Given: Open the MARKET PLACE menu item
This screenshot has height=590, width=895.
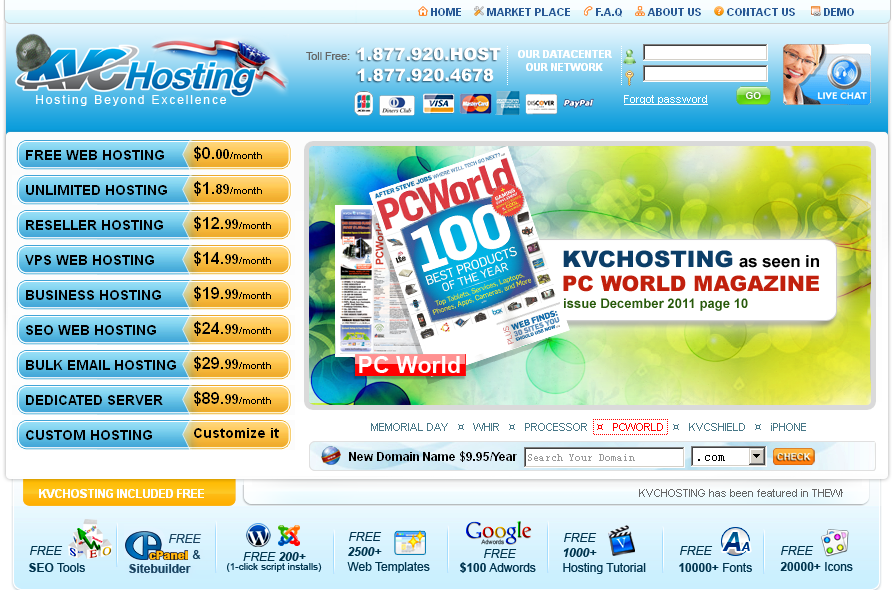Looking at the screenshot, I should coord(528,12).
